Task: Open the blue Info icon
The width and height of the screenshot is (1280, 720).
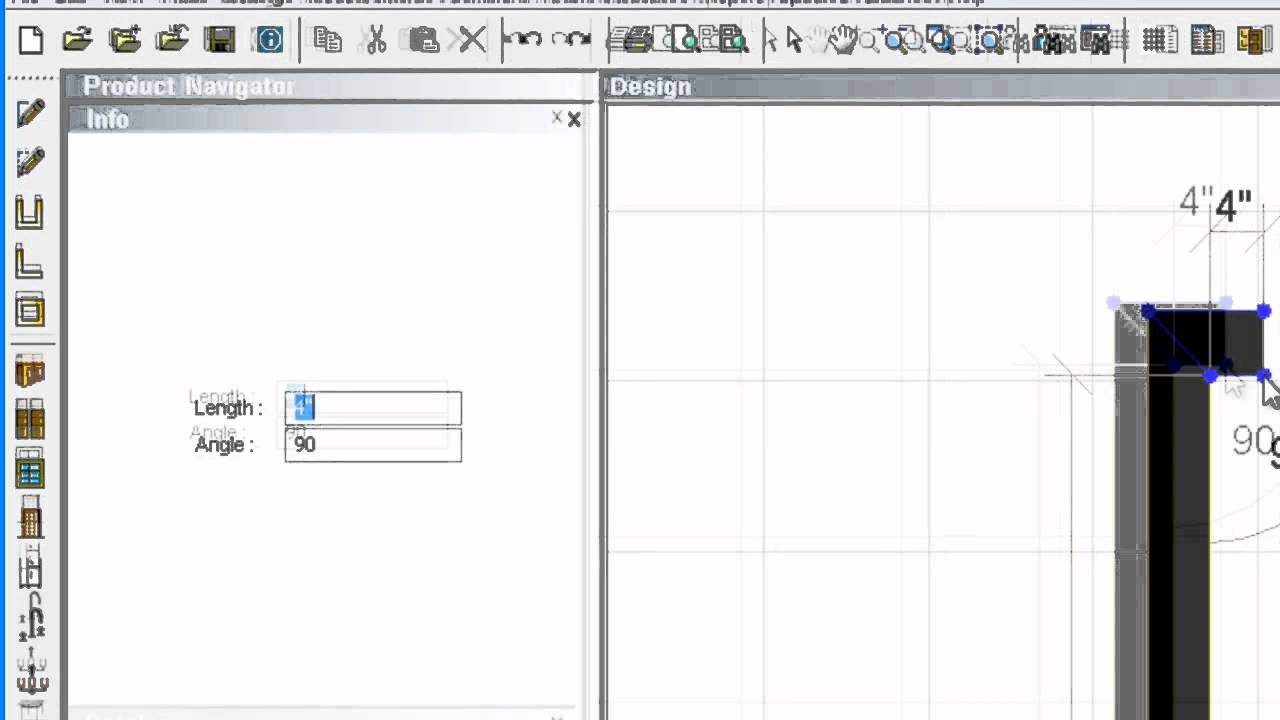Action: point(269,40)
